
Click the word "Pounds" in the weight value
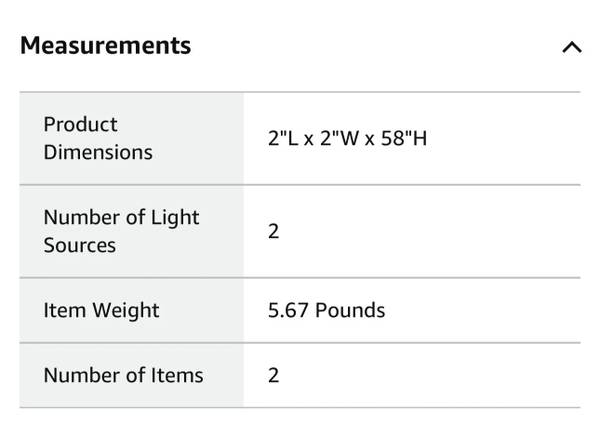tap(350, 310)
